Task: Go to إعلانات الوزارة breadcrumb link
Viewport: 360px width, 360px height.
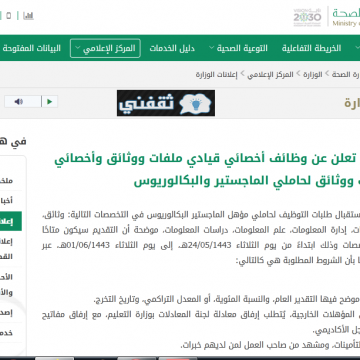Action: click(x=217, y=74)
